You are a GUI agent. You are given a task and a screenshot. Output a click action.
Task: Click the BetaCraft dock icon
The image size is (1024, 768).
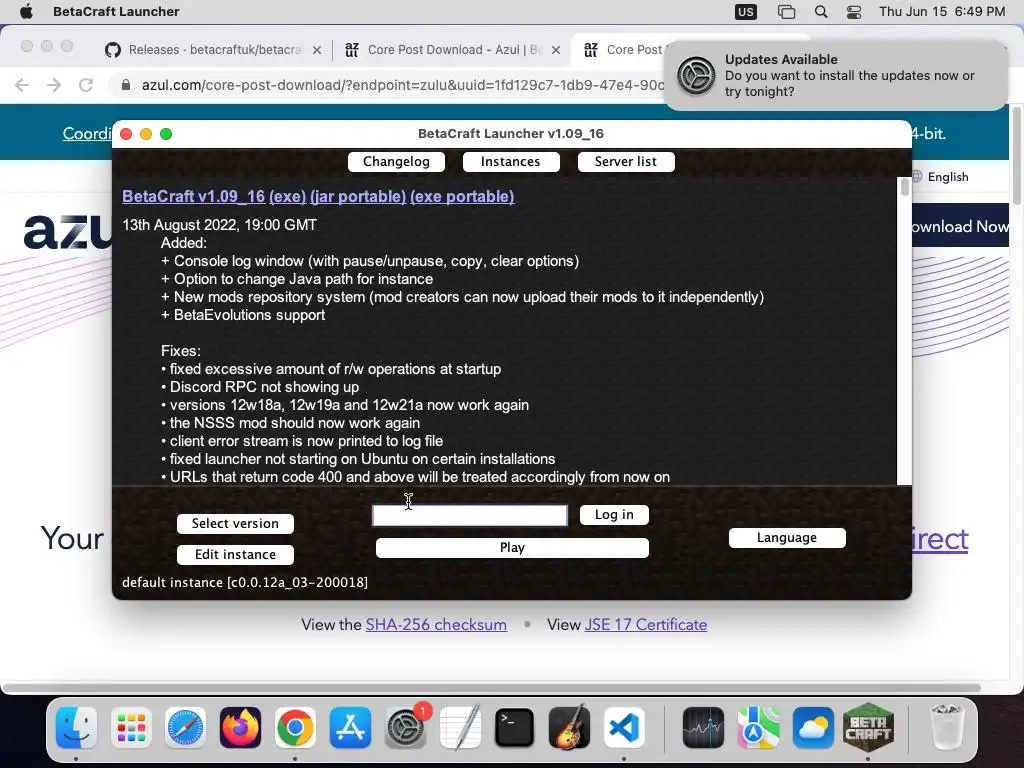(868, 726)
